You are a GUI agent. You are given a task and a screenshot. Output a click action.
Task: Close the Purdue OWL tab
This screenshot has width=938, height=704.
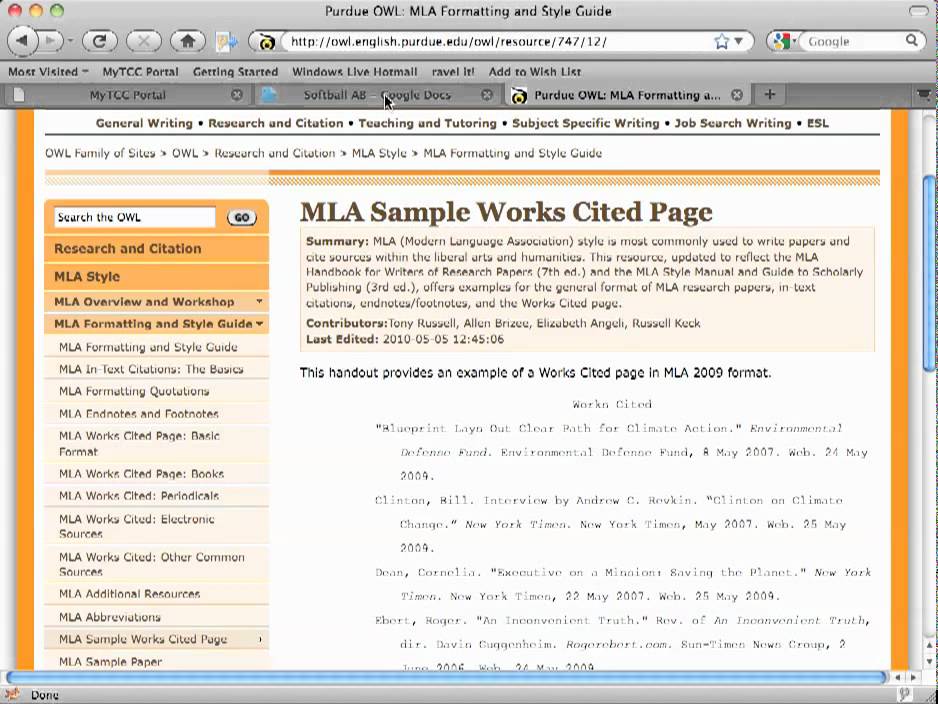tap(737, 95)
